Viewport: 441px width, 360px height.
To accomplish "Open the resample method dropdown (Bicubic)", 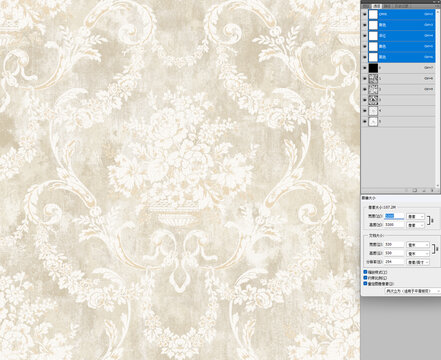I will coord(413,291).
